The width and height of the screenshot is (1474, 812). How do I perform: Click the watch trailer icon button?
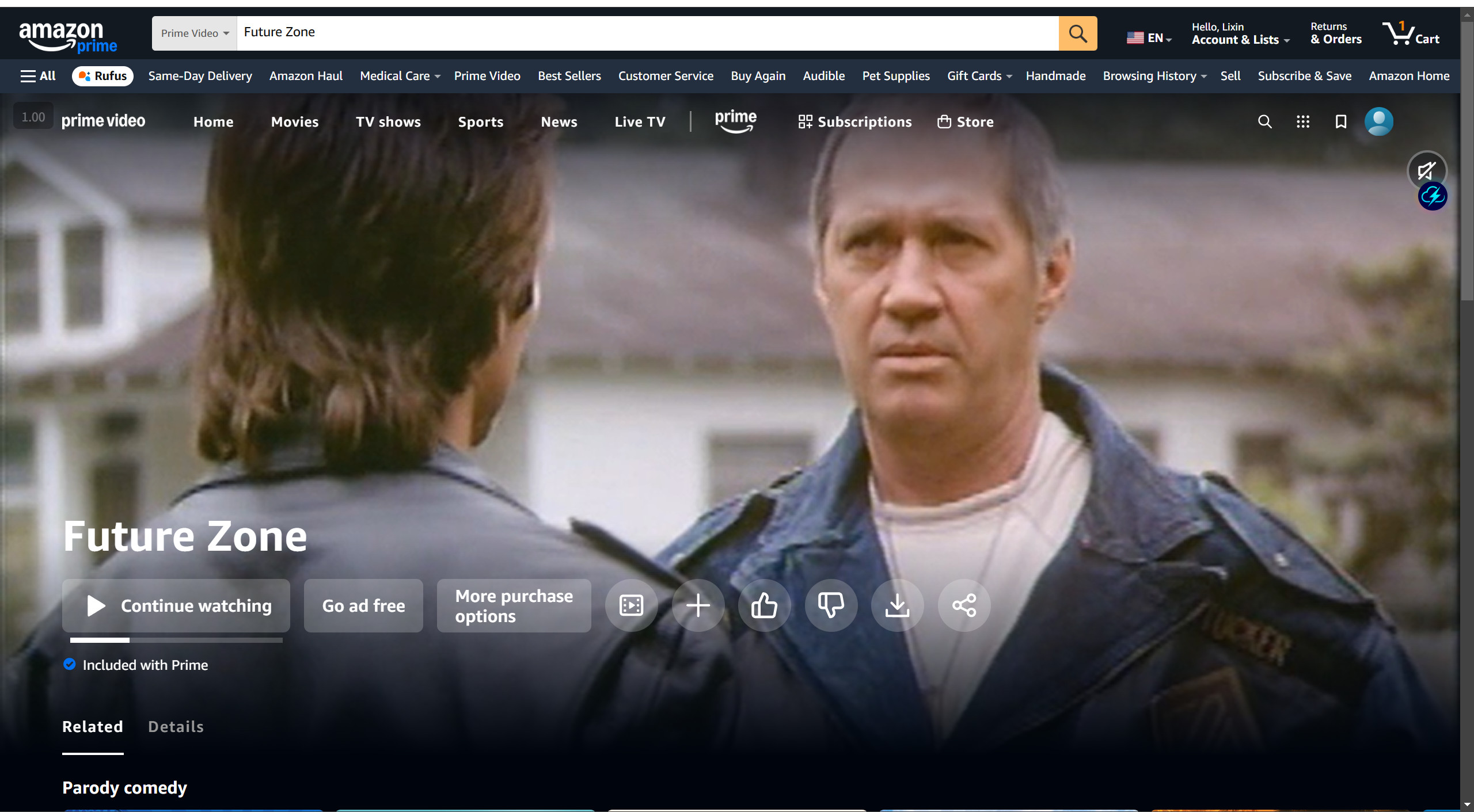pyautogui.click(x=631, y=605)
